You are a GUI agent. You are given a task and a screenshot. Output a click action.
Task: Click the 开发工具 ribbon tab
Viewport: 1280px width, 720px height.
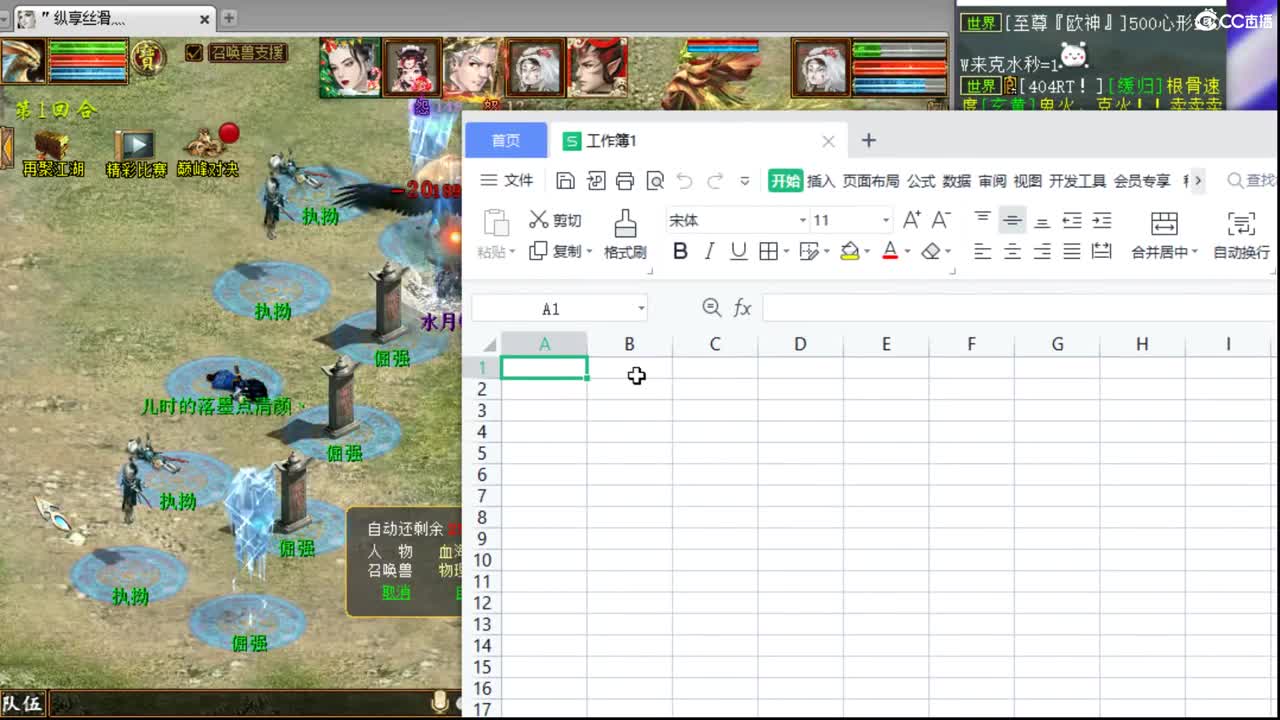click(x=1078, y=181)
